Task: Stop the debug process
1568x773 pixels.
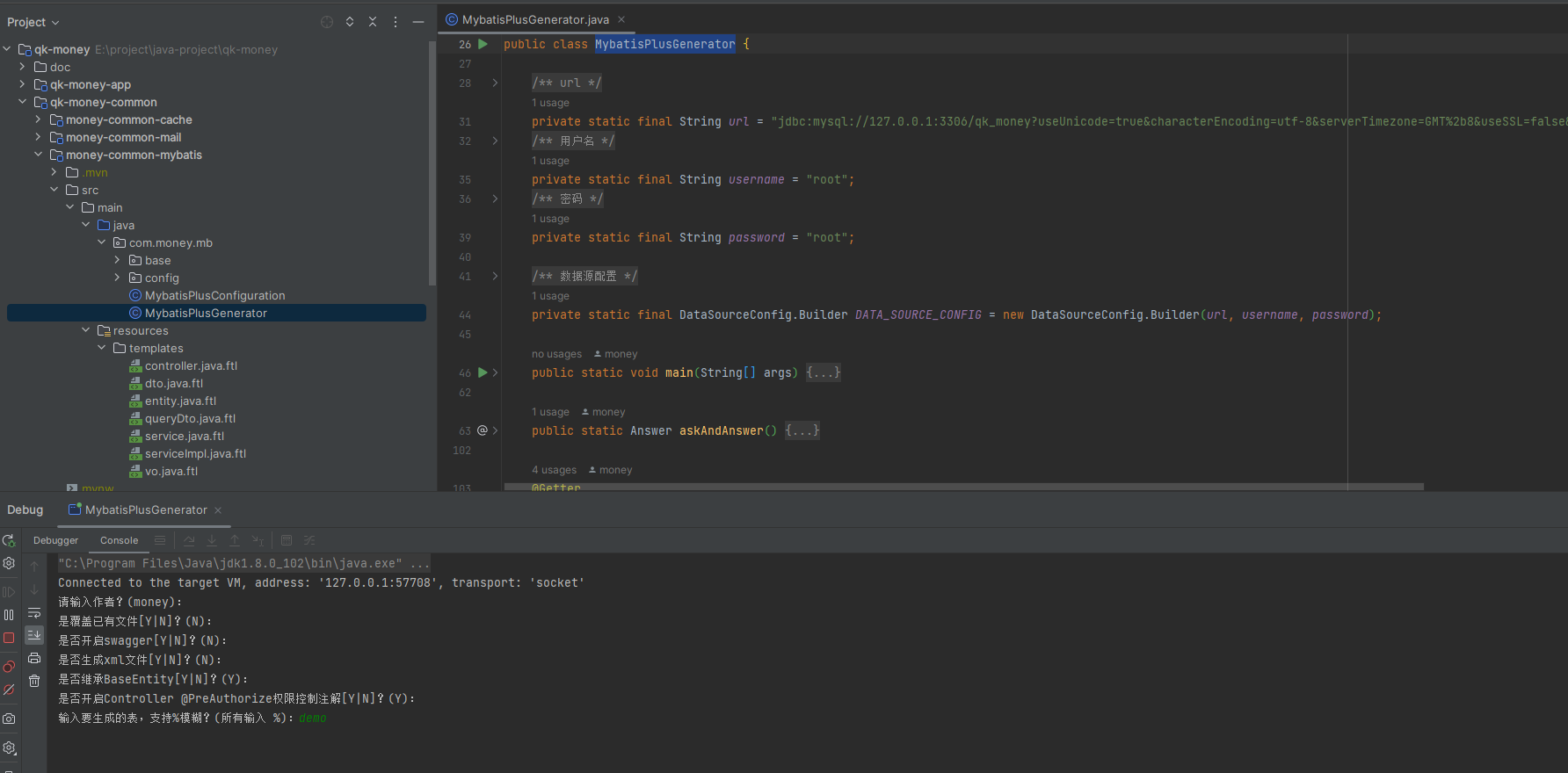Action: (9, 638)
